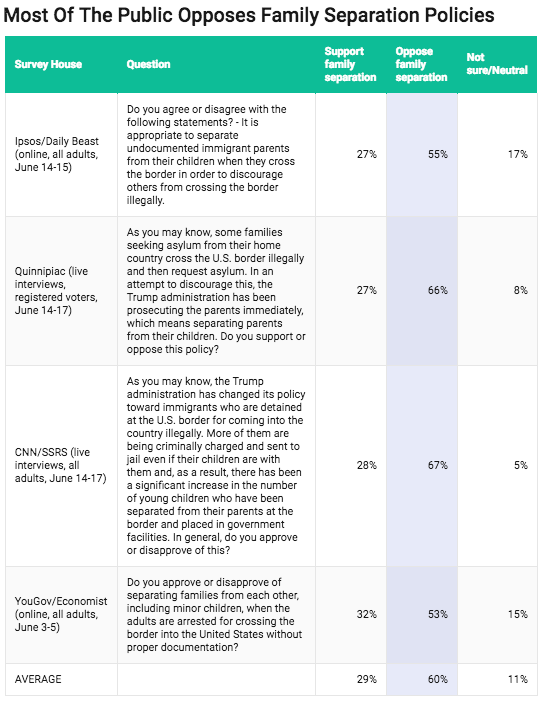Click the 55% oppose value for Ipsos
Screen dimensions: 550x703
437,154
